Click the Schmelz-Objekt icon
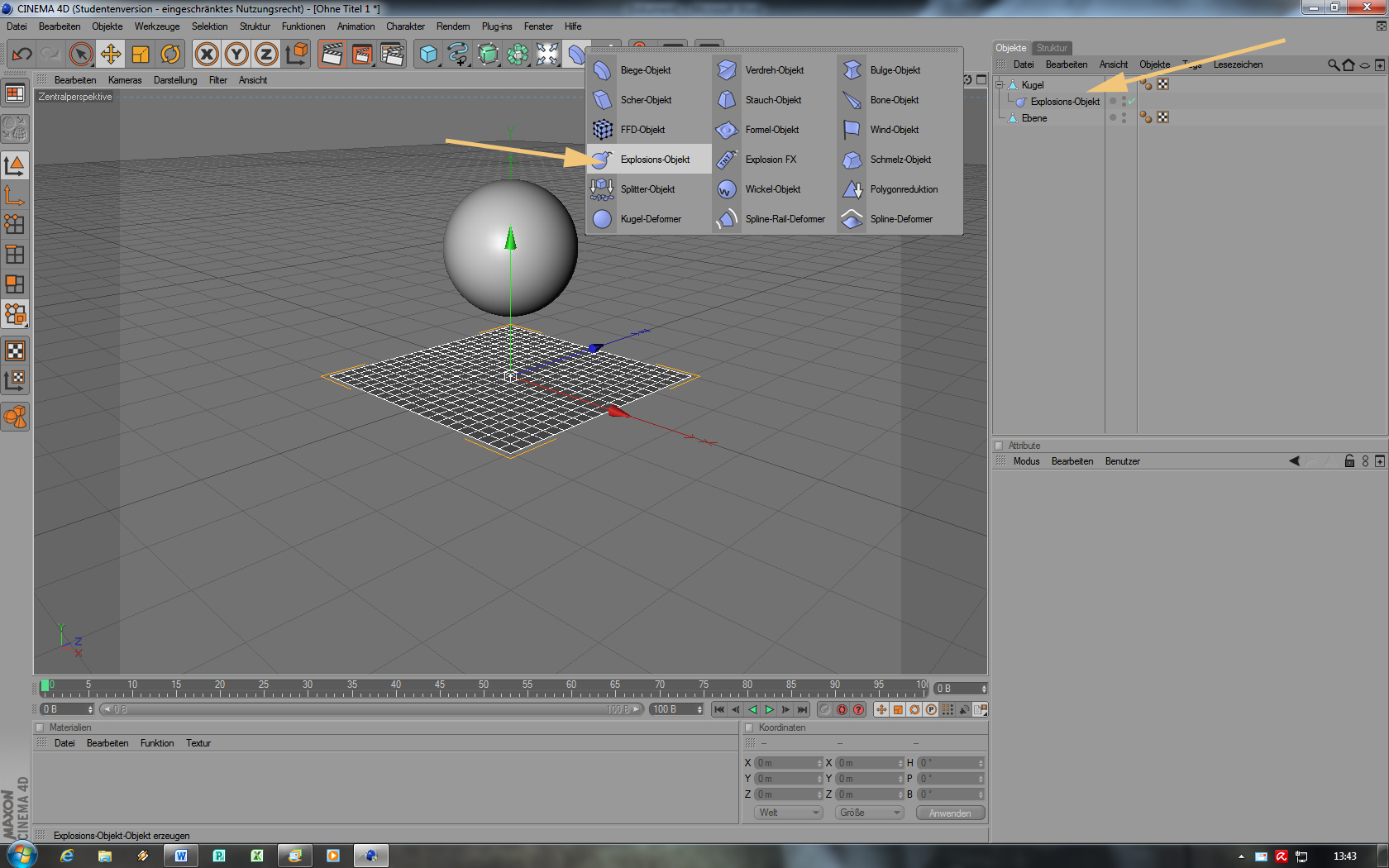 pyautogui.click(x=852, y=160)
